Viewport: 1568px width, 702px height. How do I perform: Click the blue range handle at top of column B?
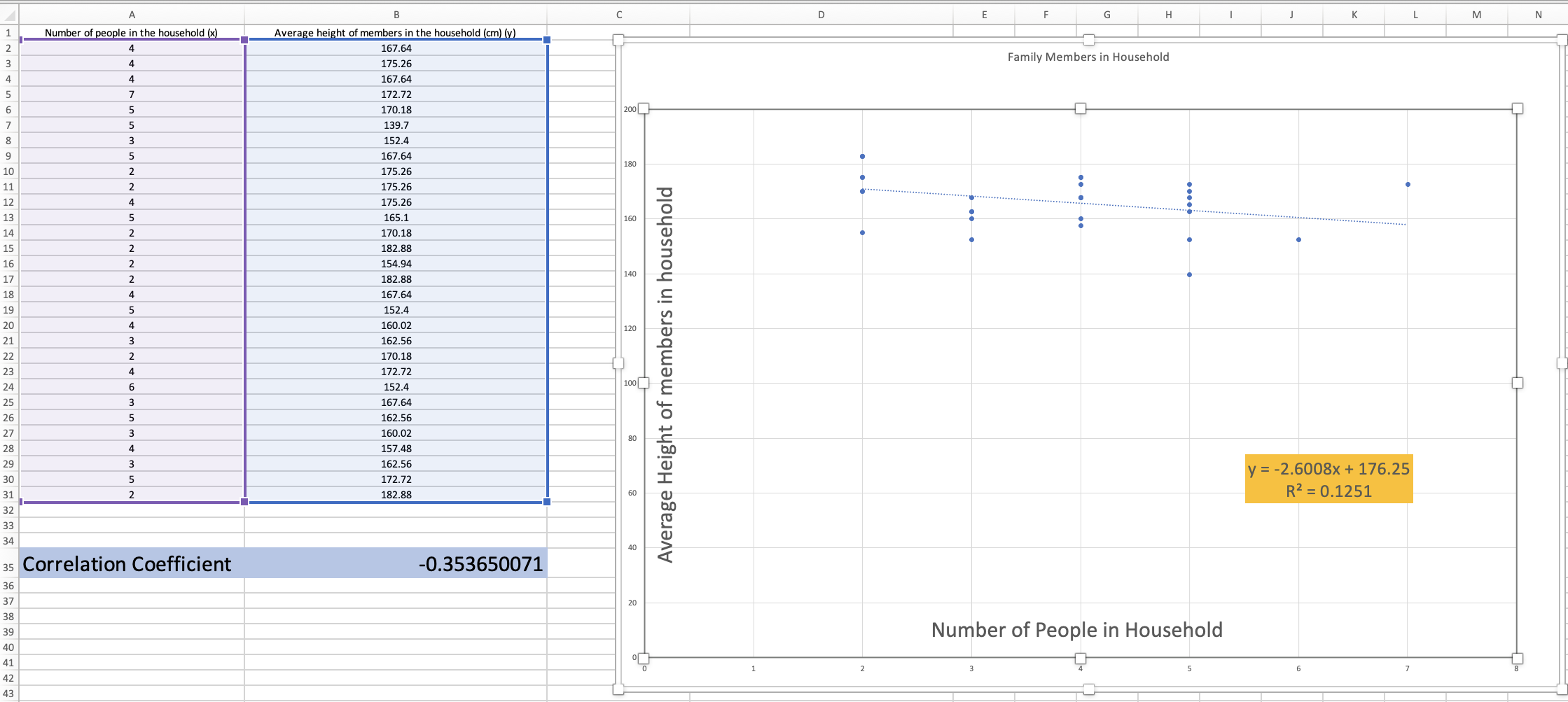tap(547, 40)
